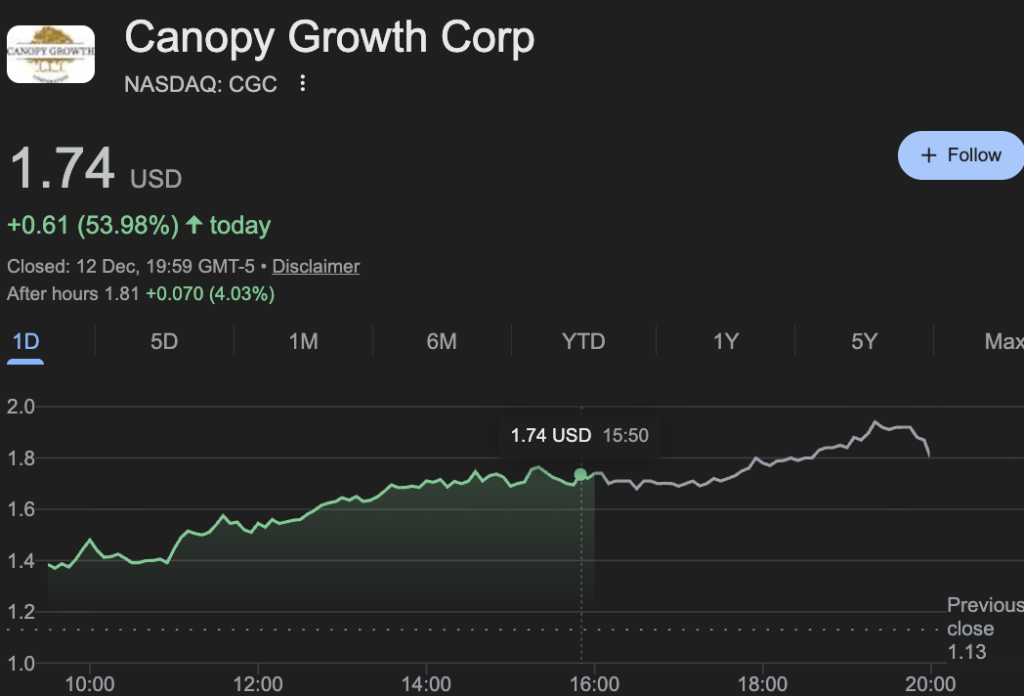This screenshot has height=696, width=1024.
Task: Click the after-hours peak on grey line
Action: tap(876, 423)
